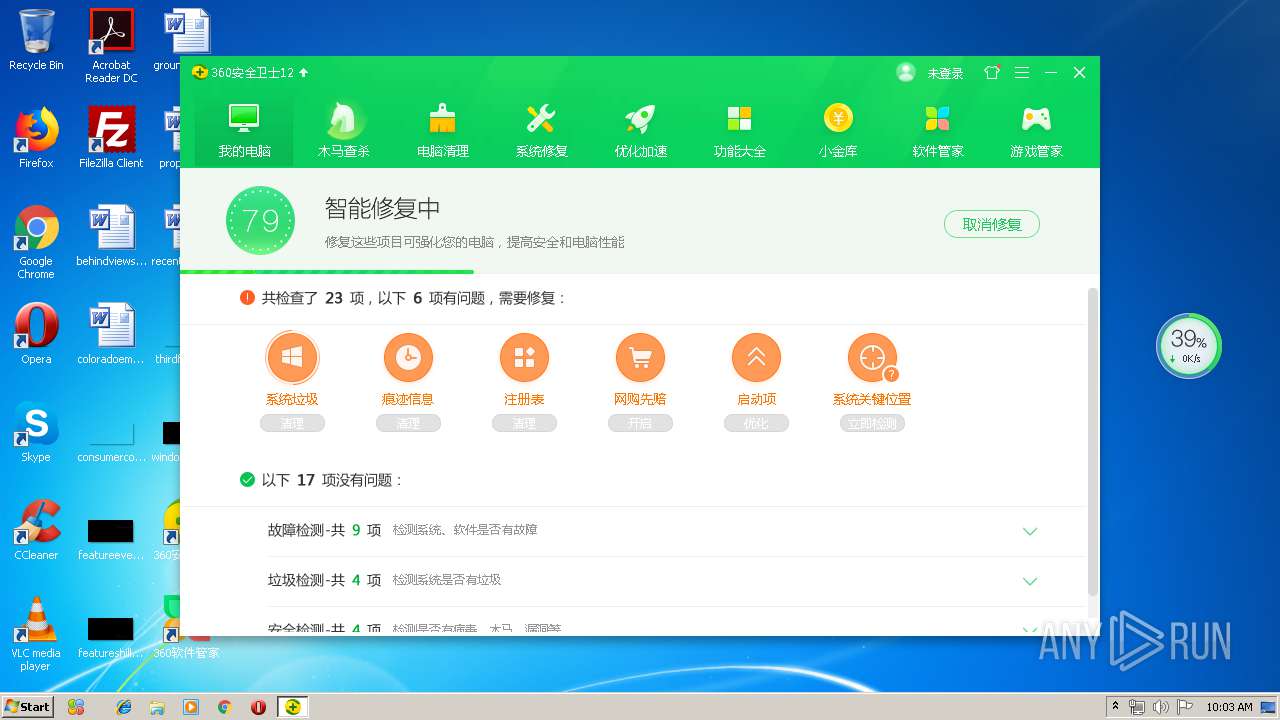Click the Start button
The image size is (1280, 720).
pos(27,706)
